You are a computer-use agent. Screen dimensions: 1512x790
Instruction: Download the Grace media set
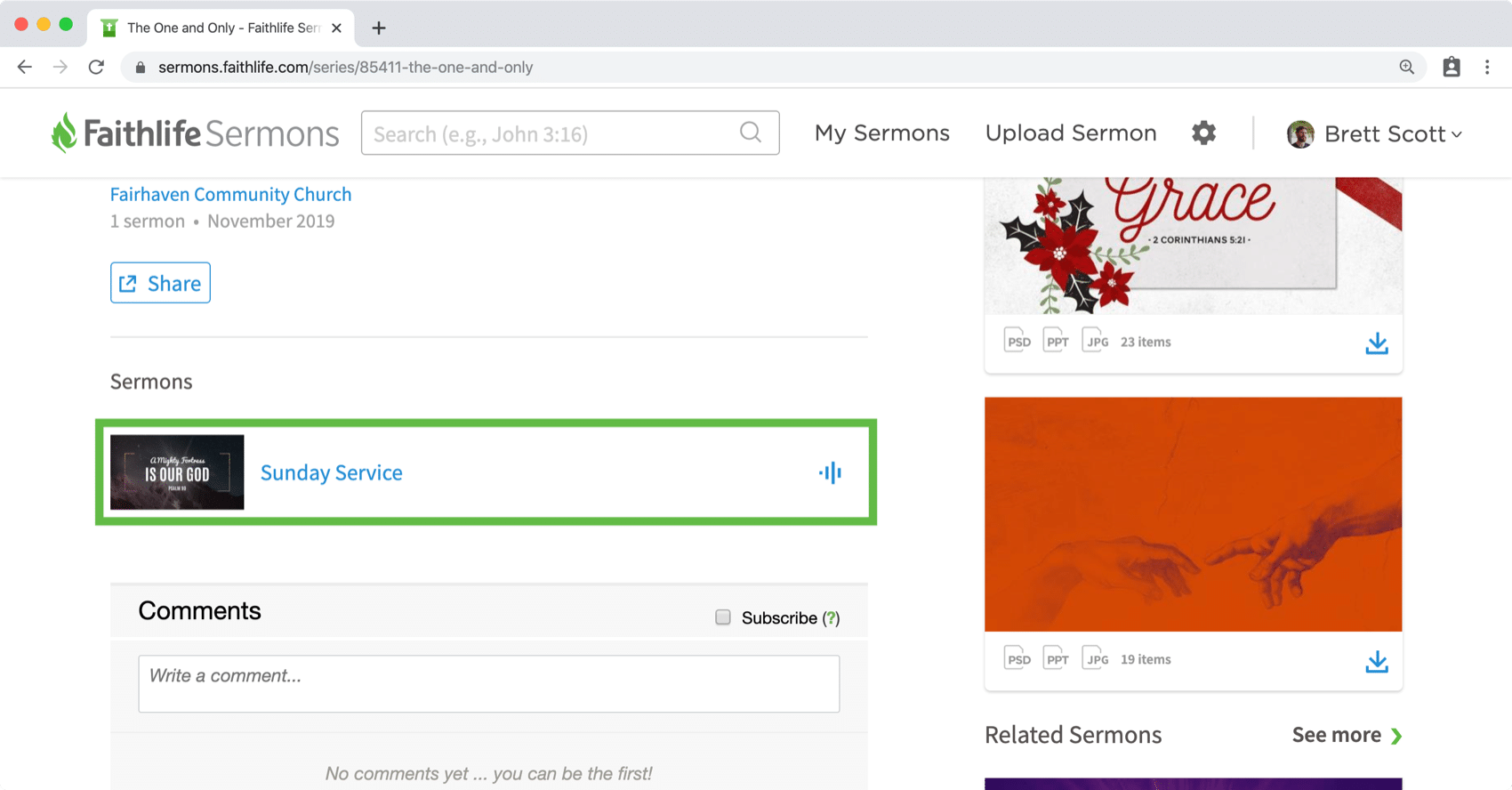click(x=1377, y=343)
